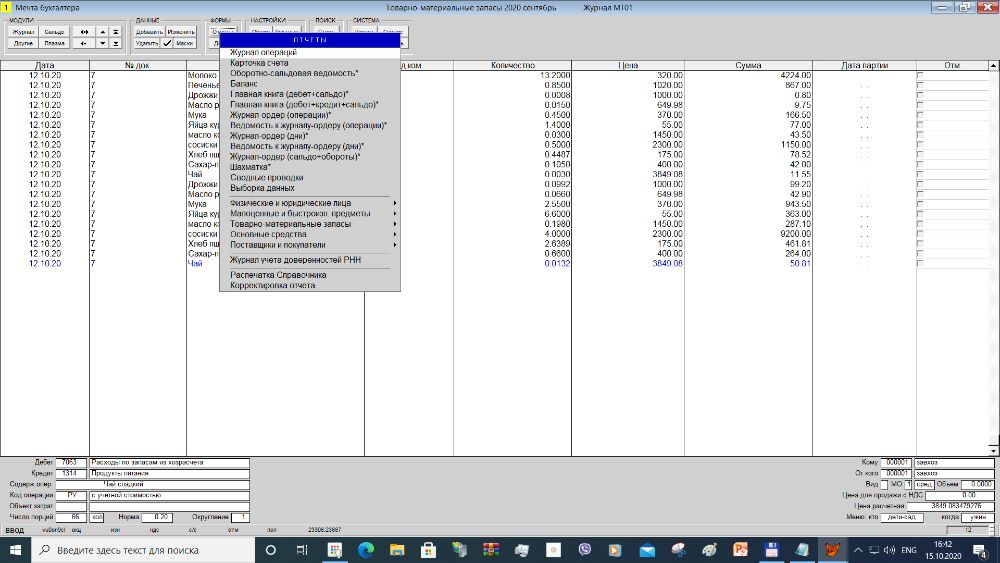
Task: Click the left arrow toolbar icon
Action: pyautogui.click(x=84, y=43)
